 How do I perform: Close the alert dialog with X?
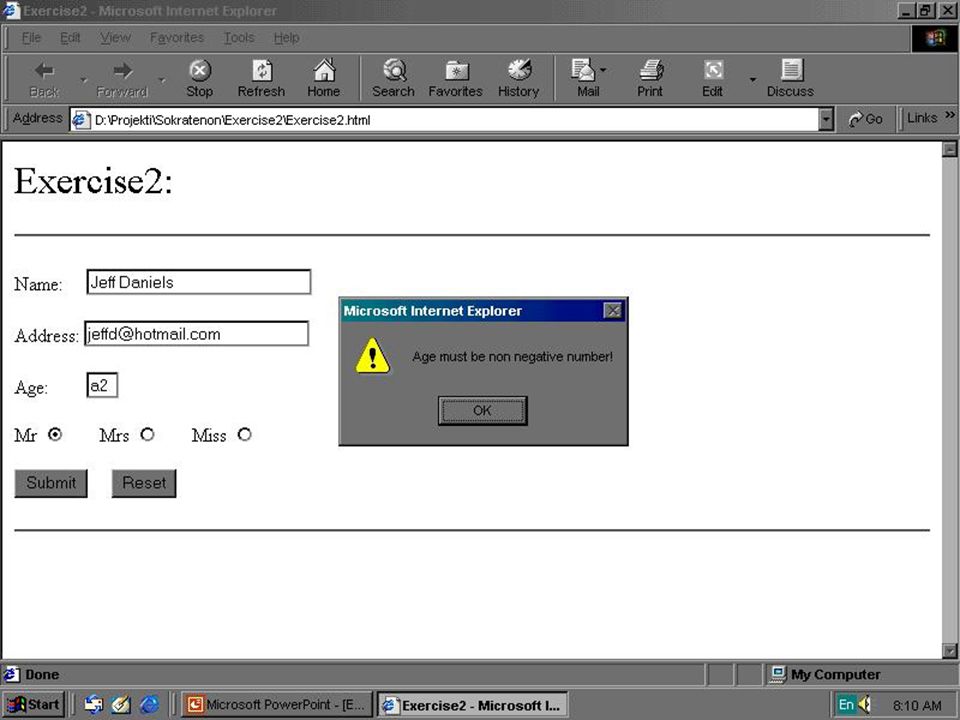(613, 310)
